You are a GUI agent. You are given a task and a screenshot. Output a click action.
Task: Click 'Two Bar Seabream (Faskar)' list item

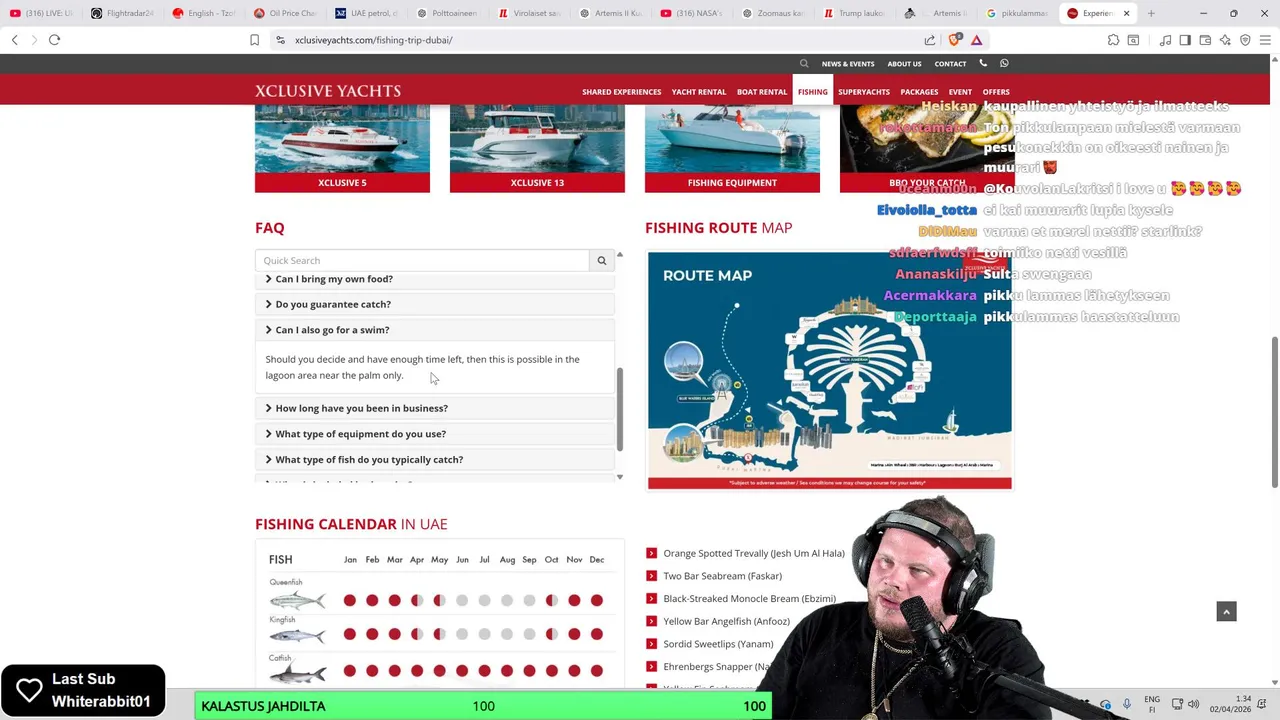[722, 576]
